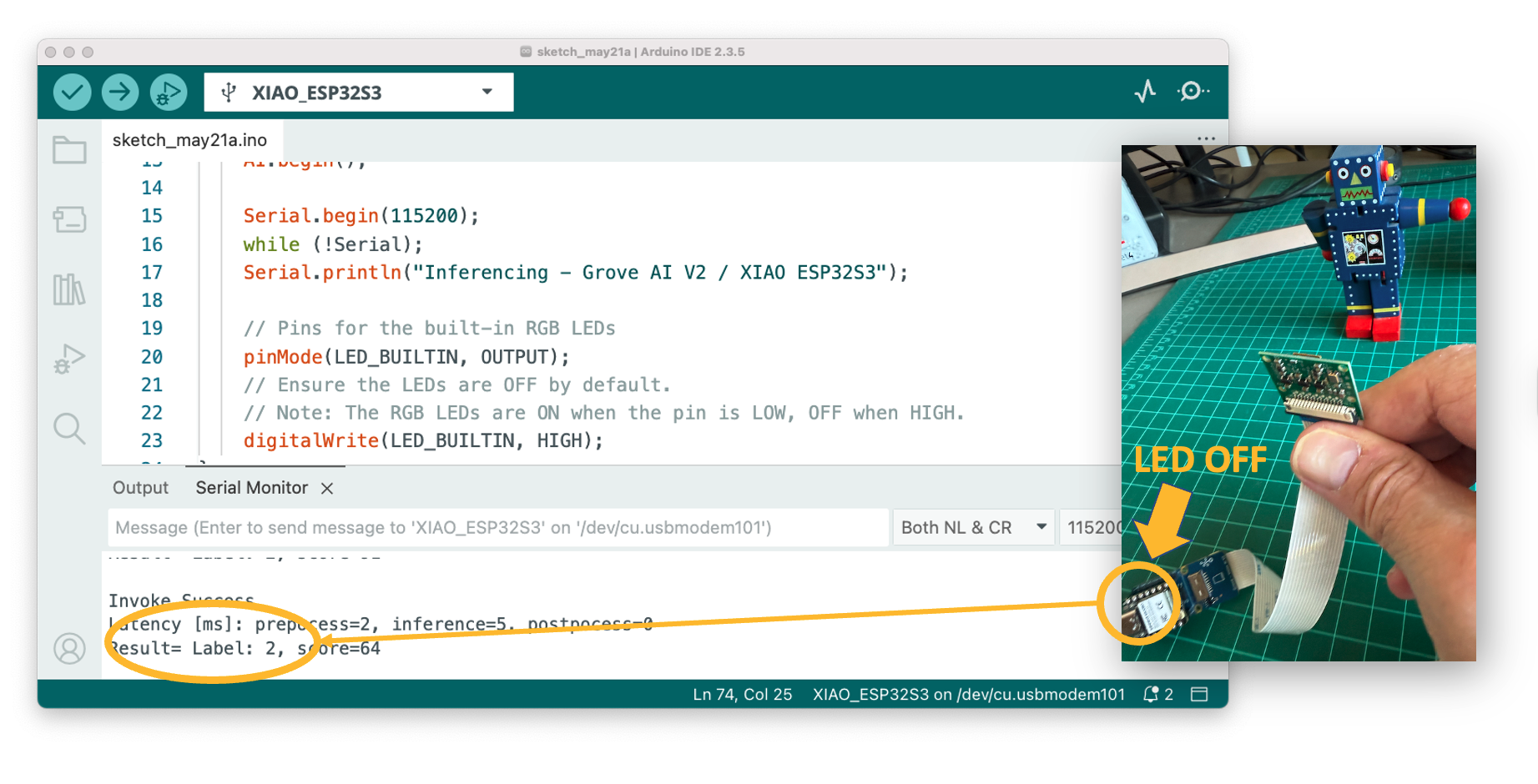Open the Both NL & CR line ending dropdown

(x=972, y=527)
